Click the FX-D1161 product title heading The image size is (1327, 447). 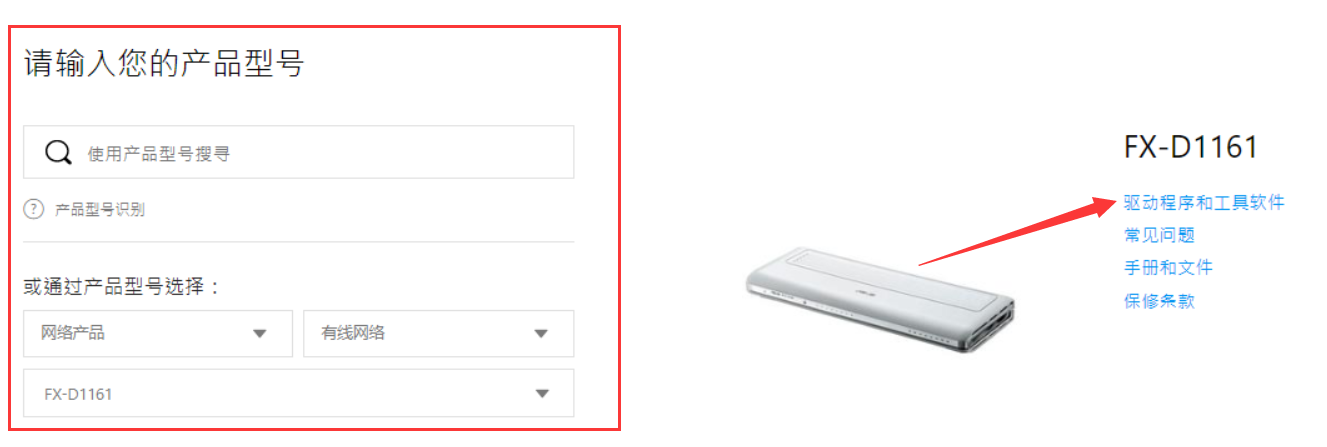pos(1191,148)
